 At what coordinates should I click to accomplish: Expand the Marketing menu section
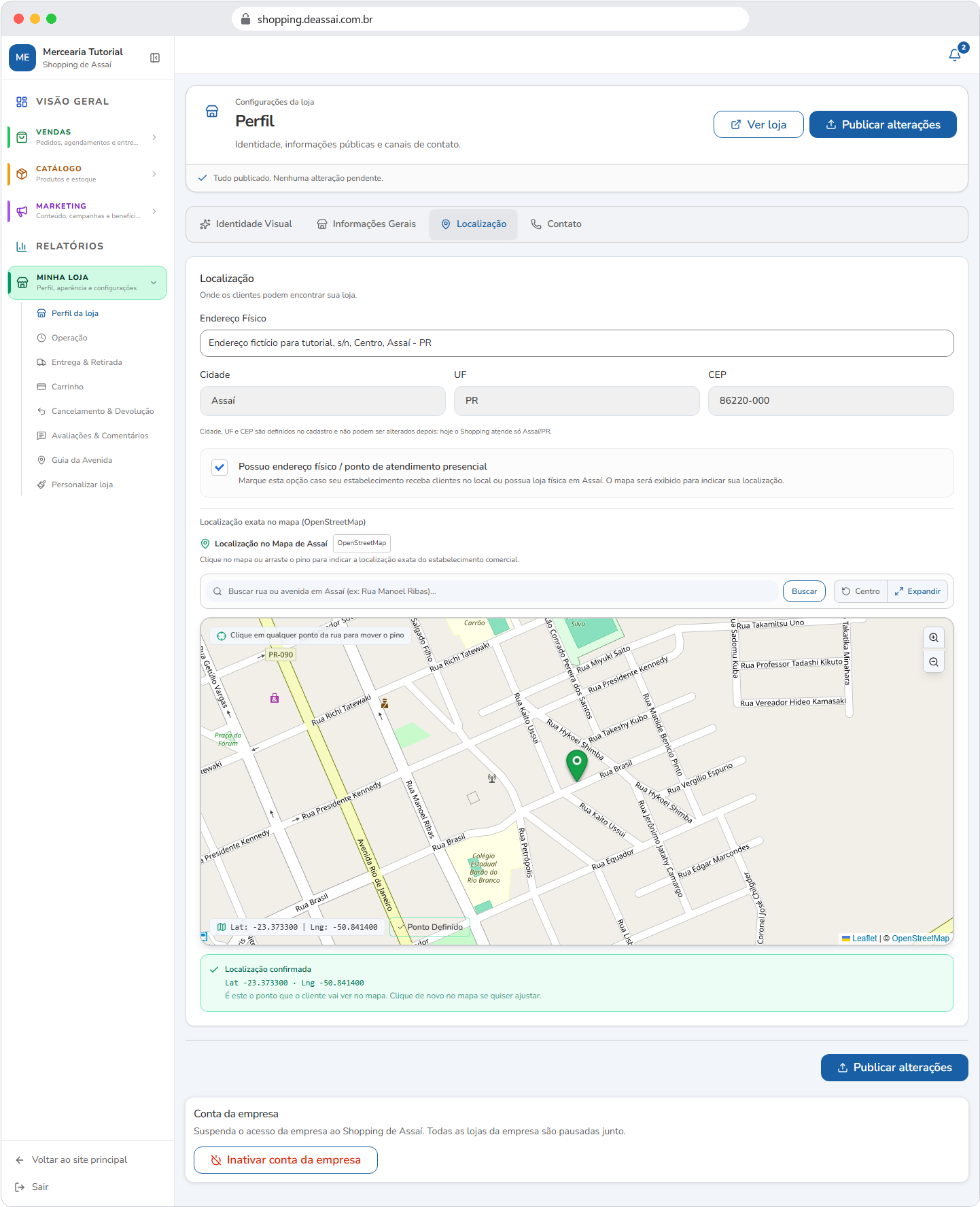click(x=154, y=211)
